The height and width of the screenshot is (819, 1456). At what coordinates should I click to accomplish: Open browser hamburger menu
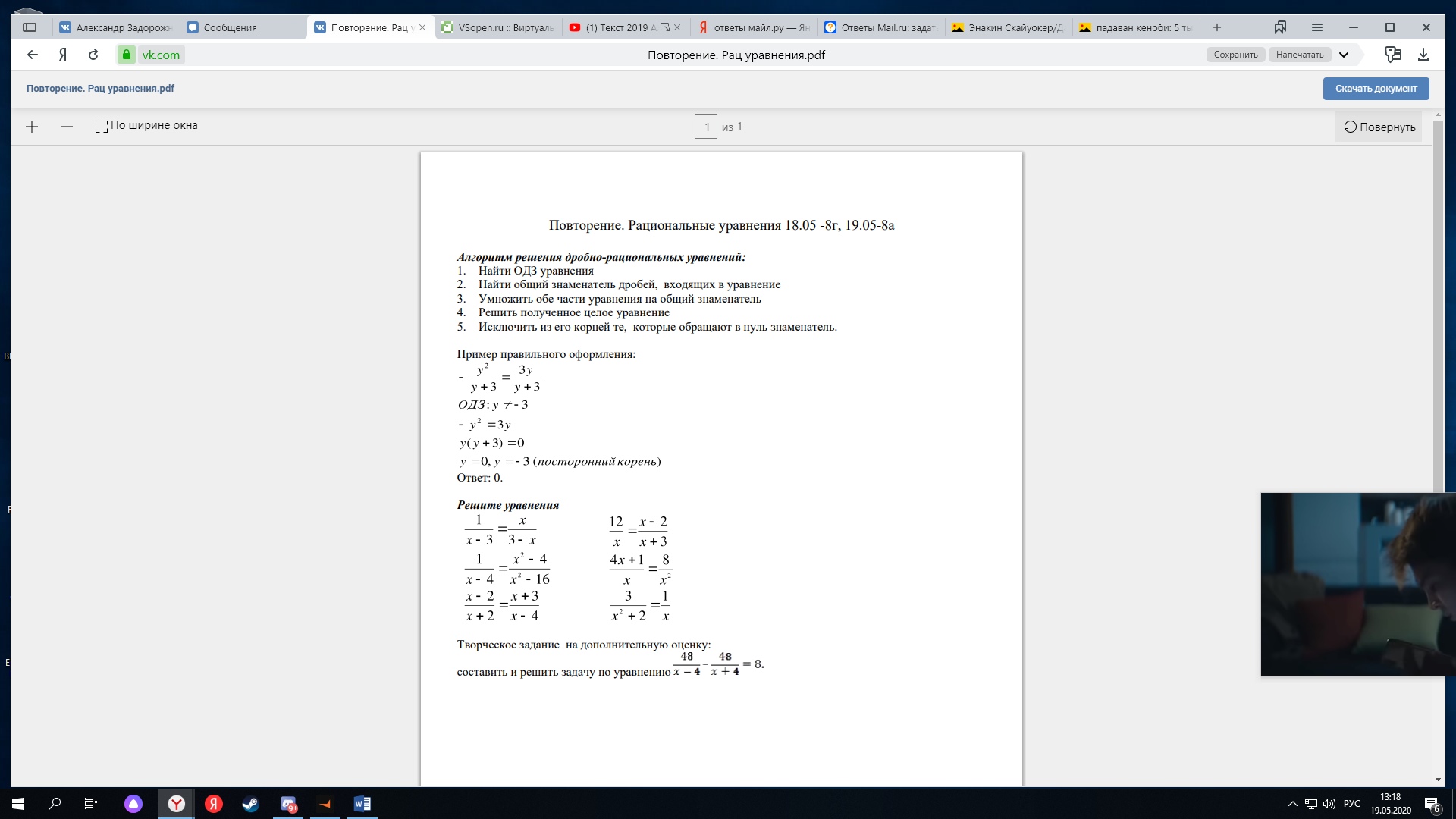click(1317, 27)
